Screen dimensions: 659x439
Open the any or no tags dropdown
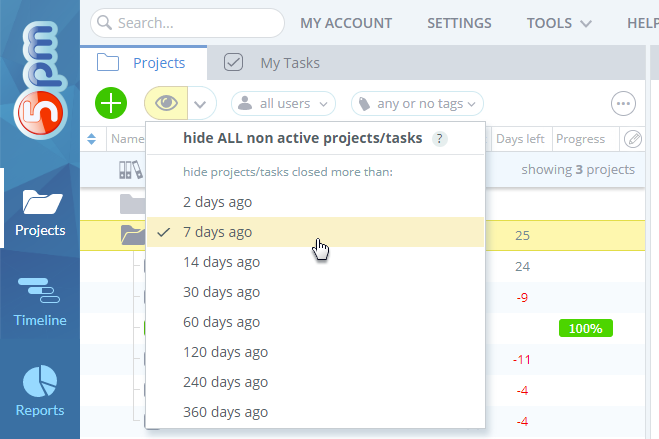tap(417, 103)
